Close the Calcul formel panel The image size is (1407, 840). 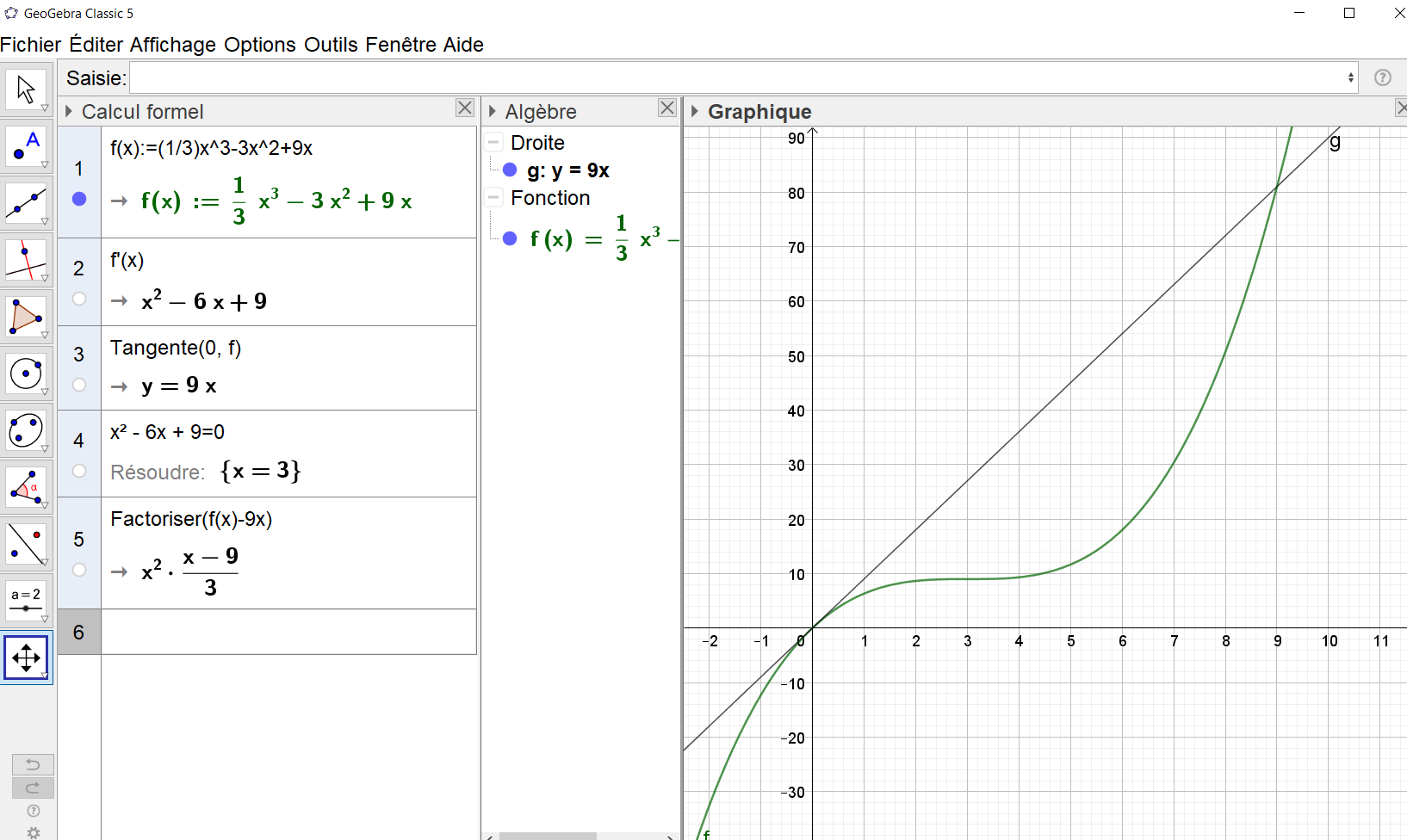465,108
